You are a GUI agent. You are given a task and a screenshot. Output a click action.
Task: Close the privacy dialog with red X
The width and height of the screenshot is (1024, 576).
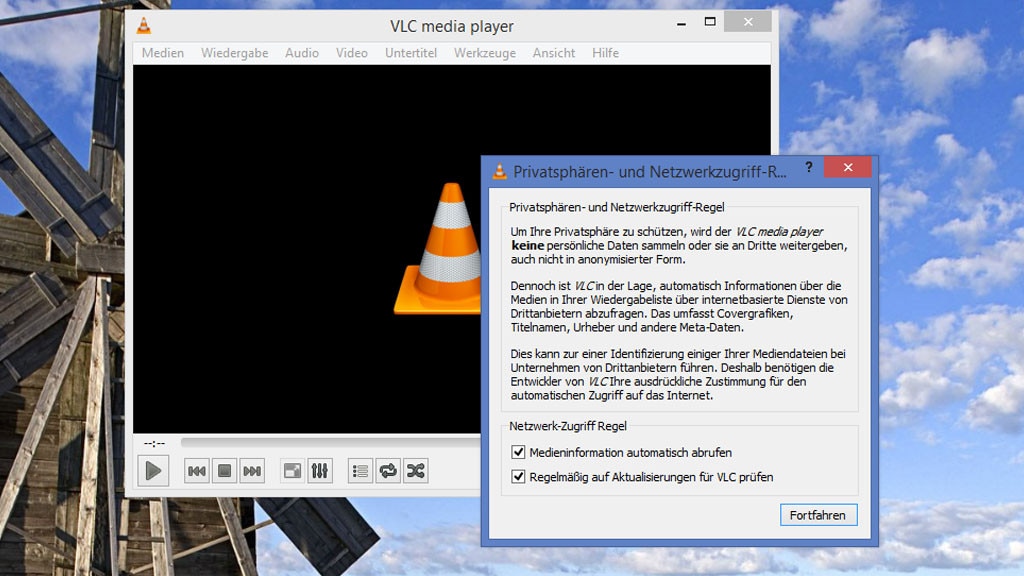[848, 167]
